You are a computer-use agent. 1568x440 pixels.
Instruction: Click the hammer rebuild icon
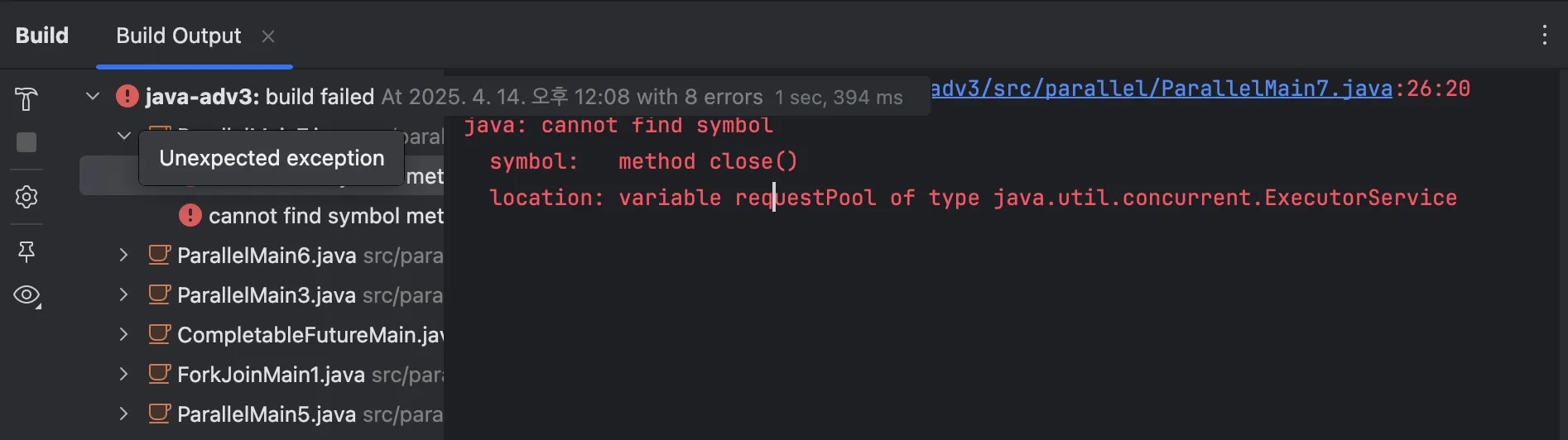[26, 99]
